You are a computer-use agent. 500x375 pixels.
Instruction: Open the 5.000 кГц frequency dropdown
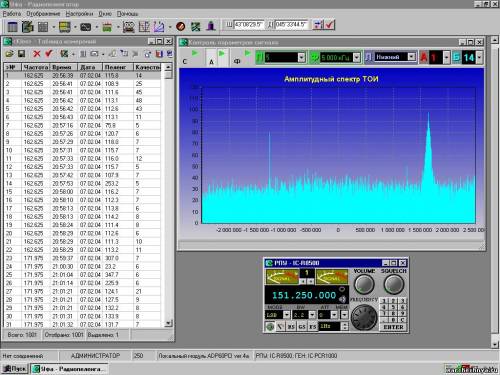coord(357,57)
